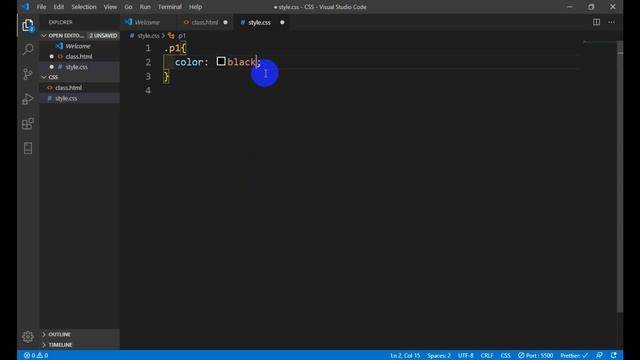Change indentation via Spaces: 2
This screenshot has width=640, height=360.
pos(439,356)
